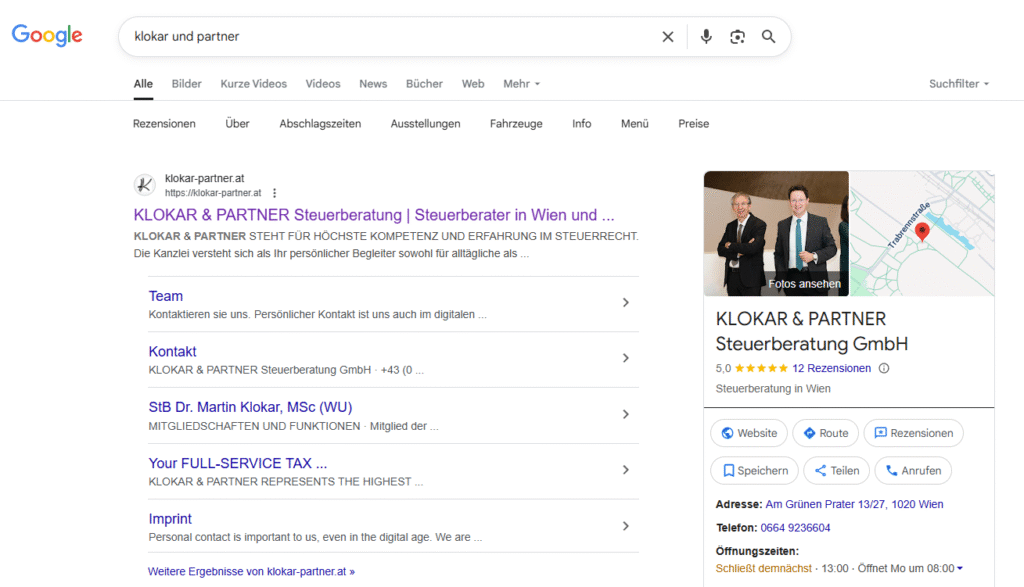
Task: Select the Abschlagszeiten filter chip
Action: point(320,123)
